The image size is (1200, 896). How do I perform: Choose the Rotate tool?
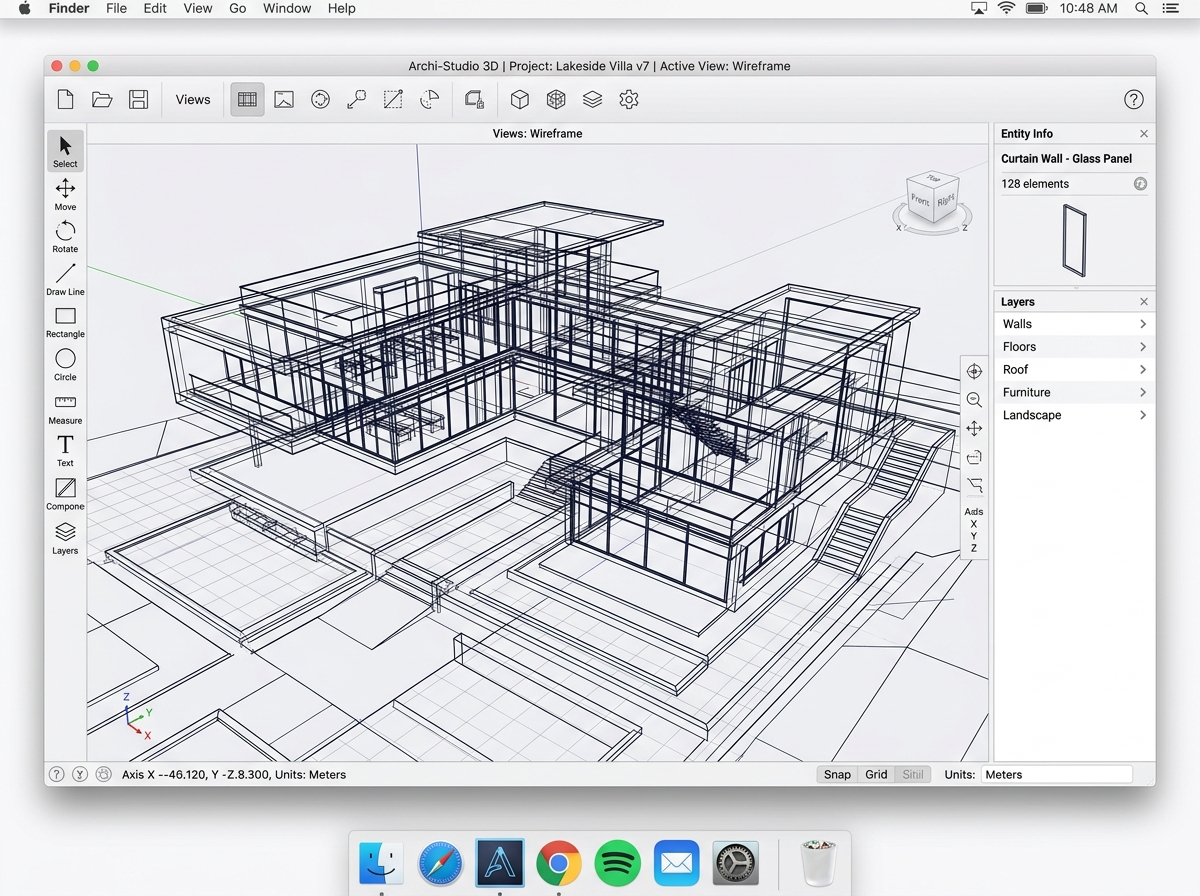(65, 237)
